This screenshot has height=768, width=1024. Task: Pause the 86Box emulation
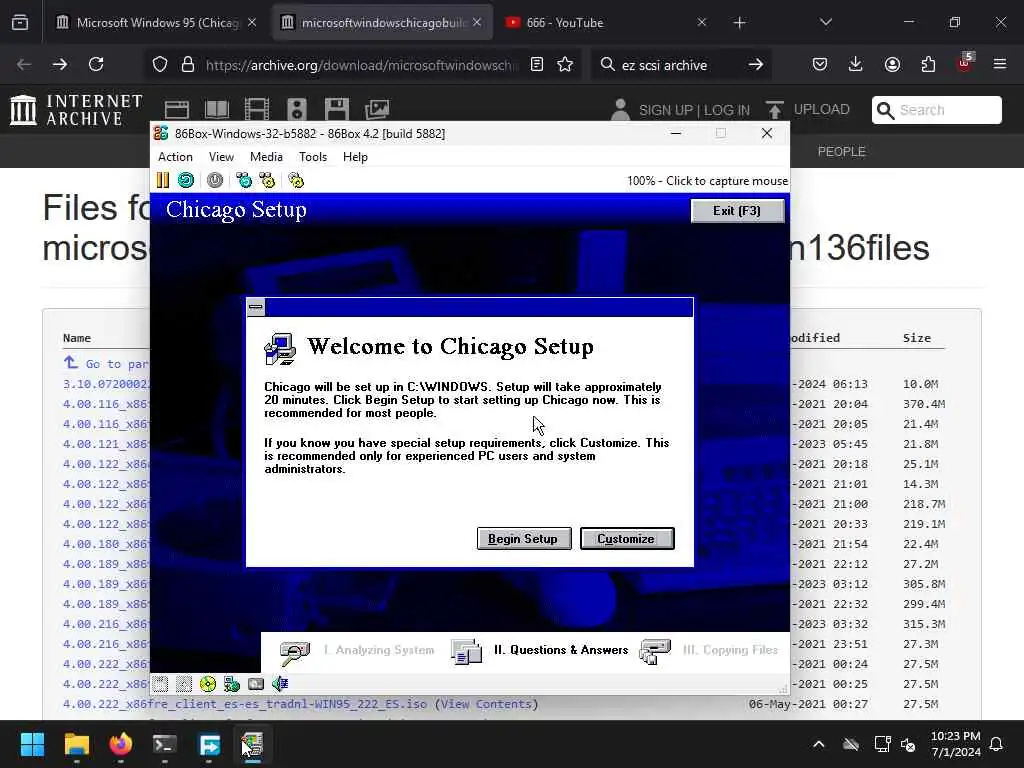point(163,180)
